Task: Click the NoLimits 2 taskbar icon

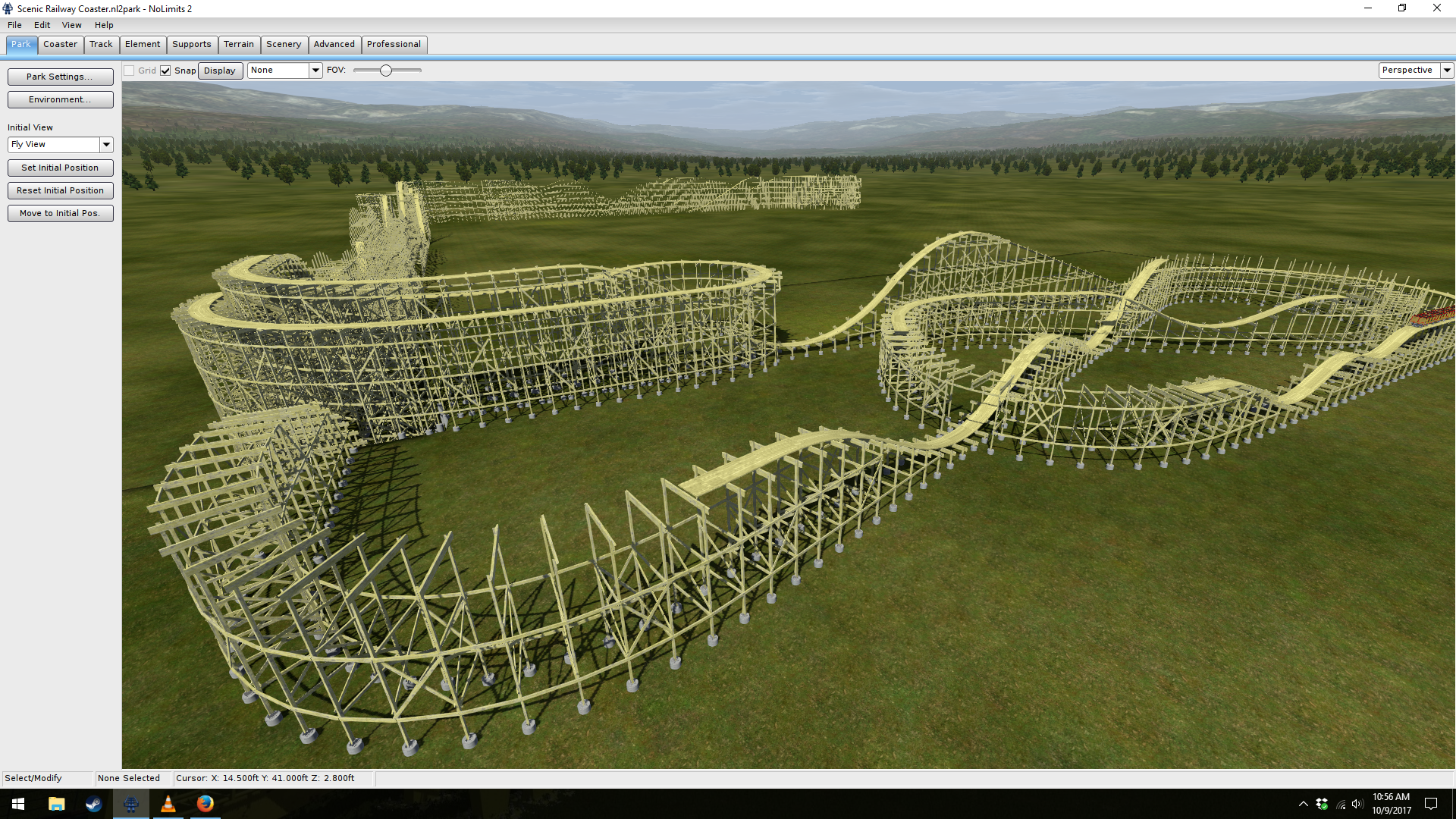Action: point(131,804)
